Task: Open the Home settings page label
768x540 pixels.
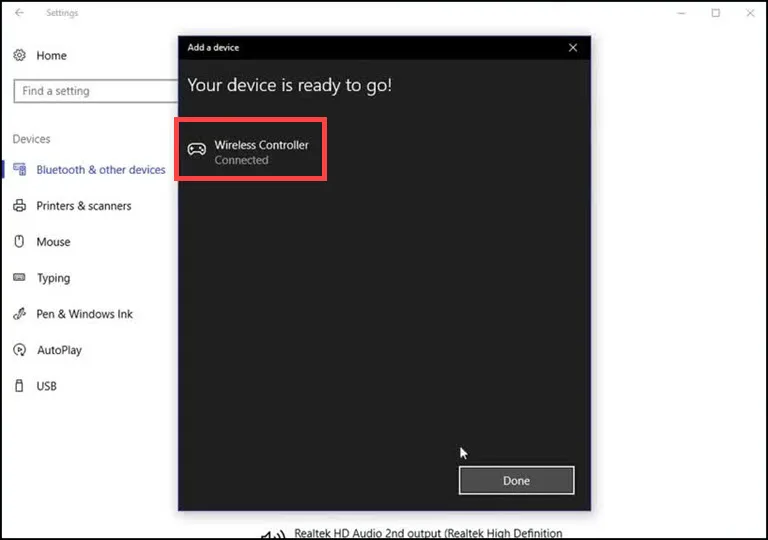Action: click(x=51, y=56)
